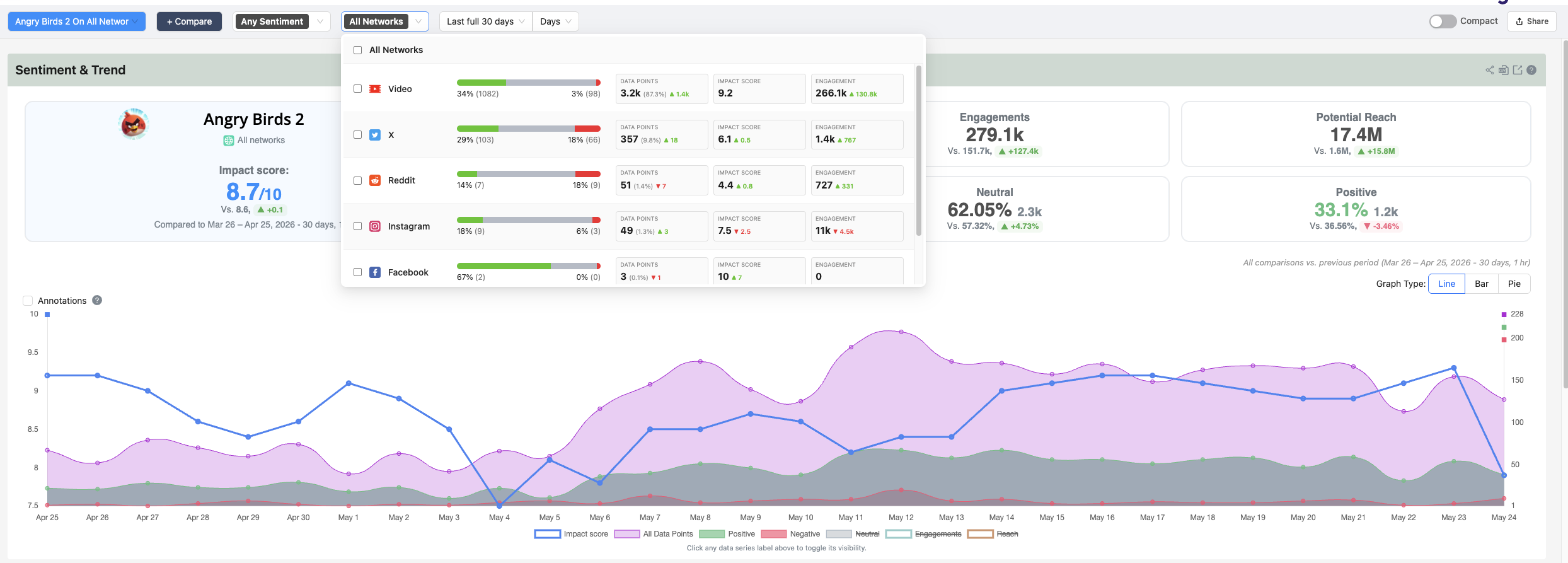Image resolution: width=1568 pixels, height=563 pixels.
Task: Click the Video Engagement 266.1k card
Action: pos(857,89)
